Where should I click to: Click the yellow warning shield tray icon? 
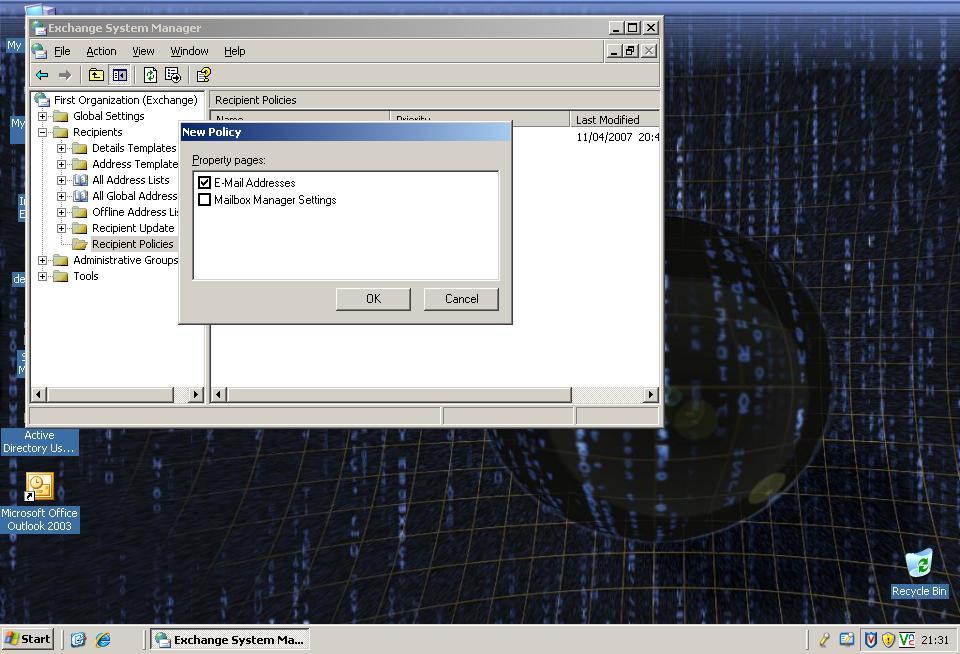point(888,641)
